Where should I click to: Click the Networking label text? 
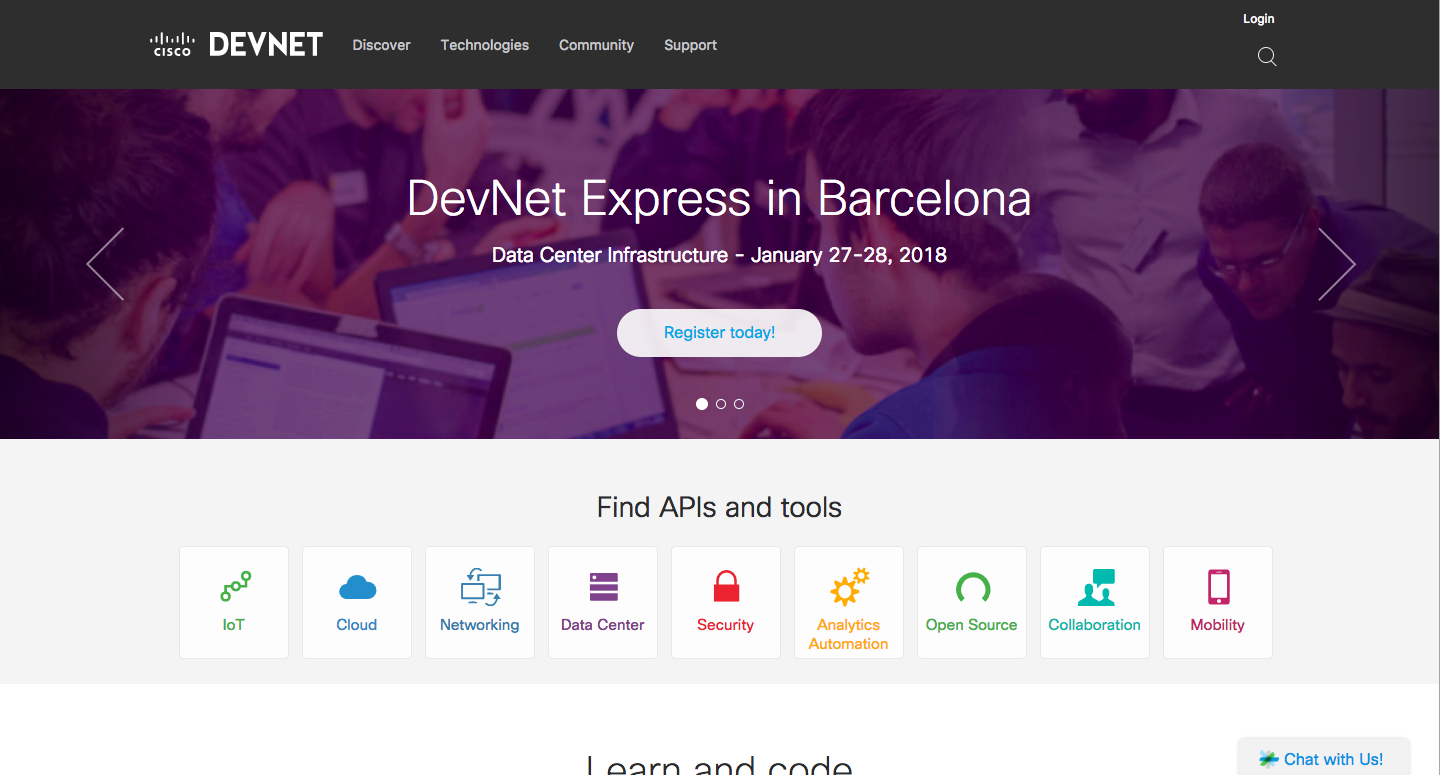pos(480,625)
